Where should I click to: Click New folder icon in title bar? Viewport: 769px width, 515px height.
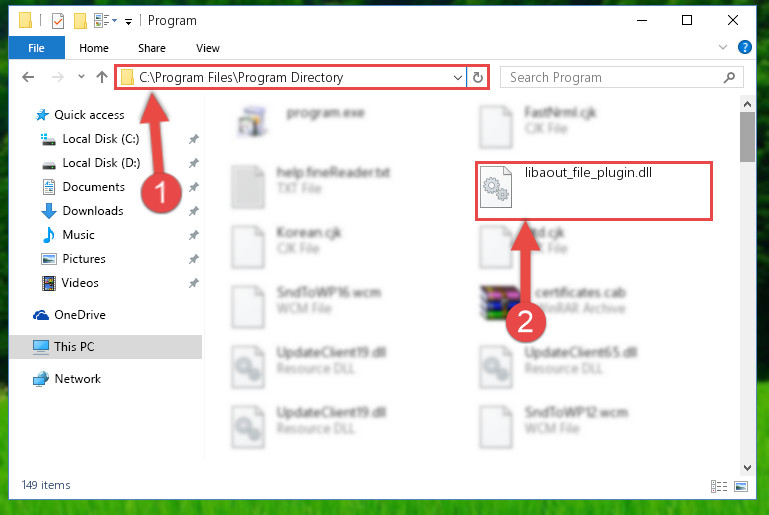(80, 21)
